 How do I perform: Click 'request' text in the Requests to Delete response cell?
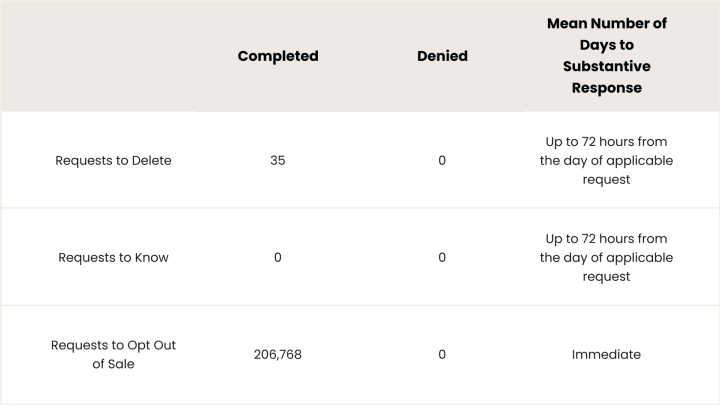click(x=606, y=180)
